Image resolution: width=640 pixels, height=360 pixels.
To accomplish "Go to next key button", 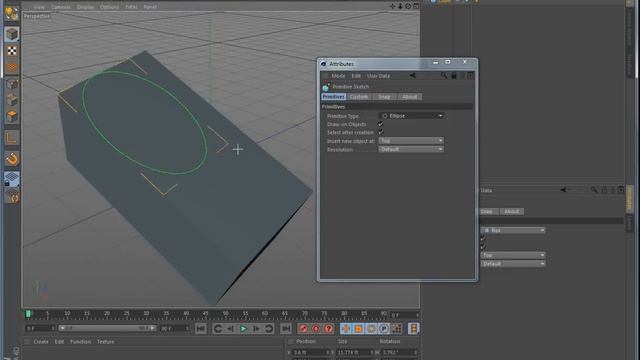I will [x=269, y=329].
